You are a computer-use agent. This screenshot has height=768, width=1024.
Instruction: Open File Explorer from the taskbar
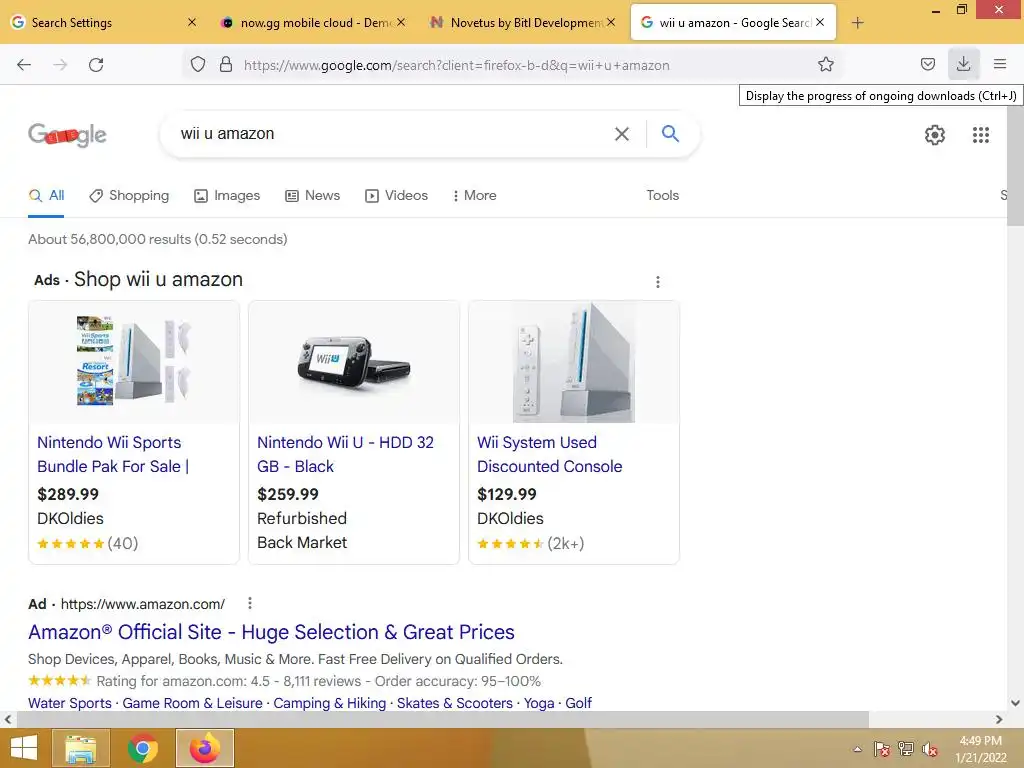point(81,748)
